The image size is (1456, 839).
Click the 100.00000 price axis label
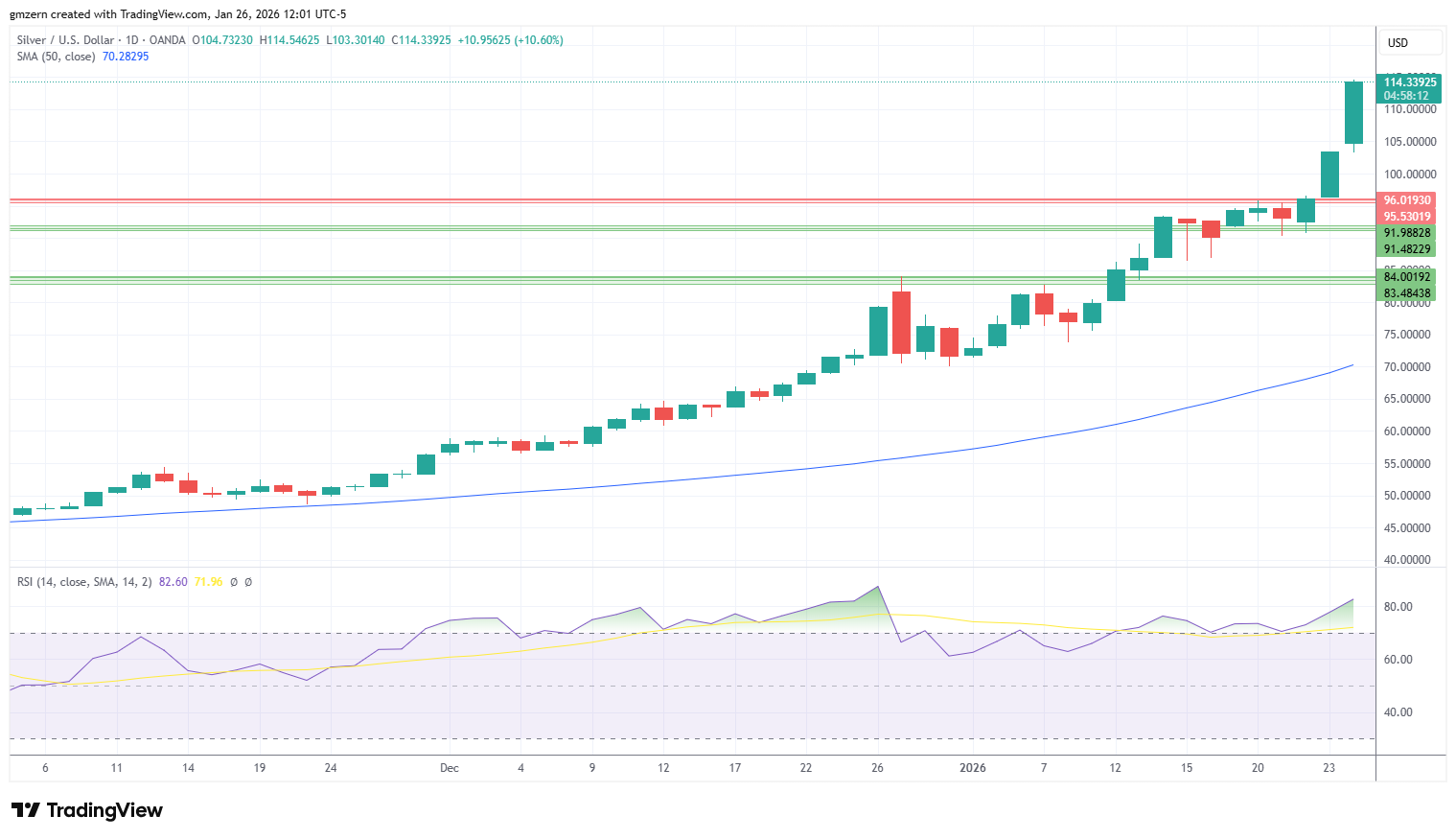tap(1410, 175)
